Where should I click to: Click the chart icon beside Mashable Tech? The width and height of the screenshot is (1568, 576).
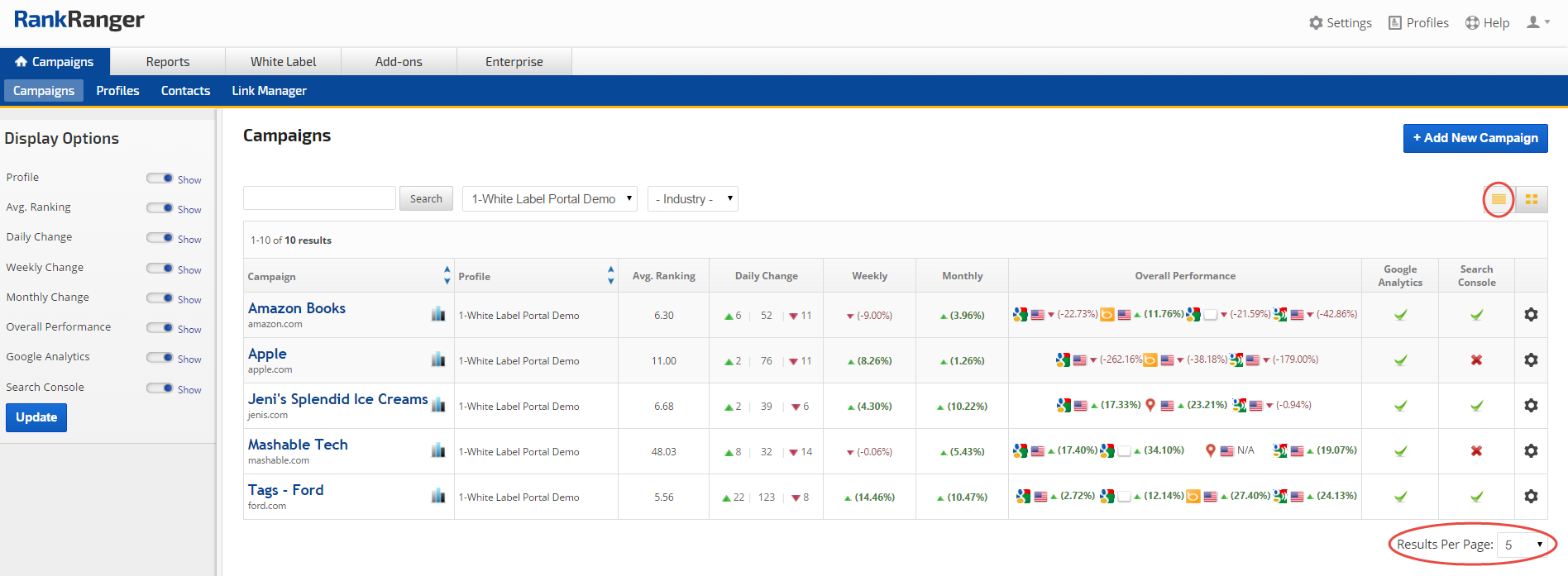438,450
